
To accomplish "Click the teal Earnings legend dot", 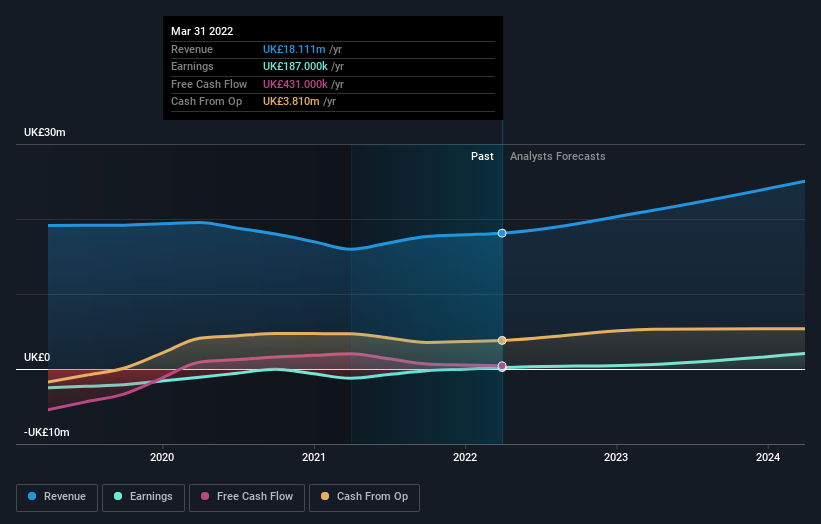I will [x=118, y=496].
